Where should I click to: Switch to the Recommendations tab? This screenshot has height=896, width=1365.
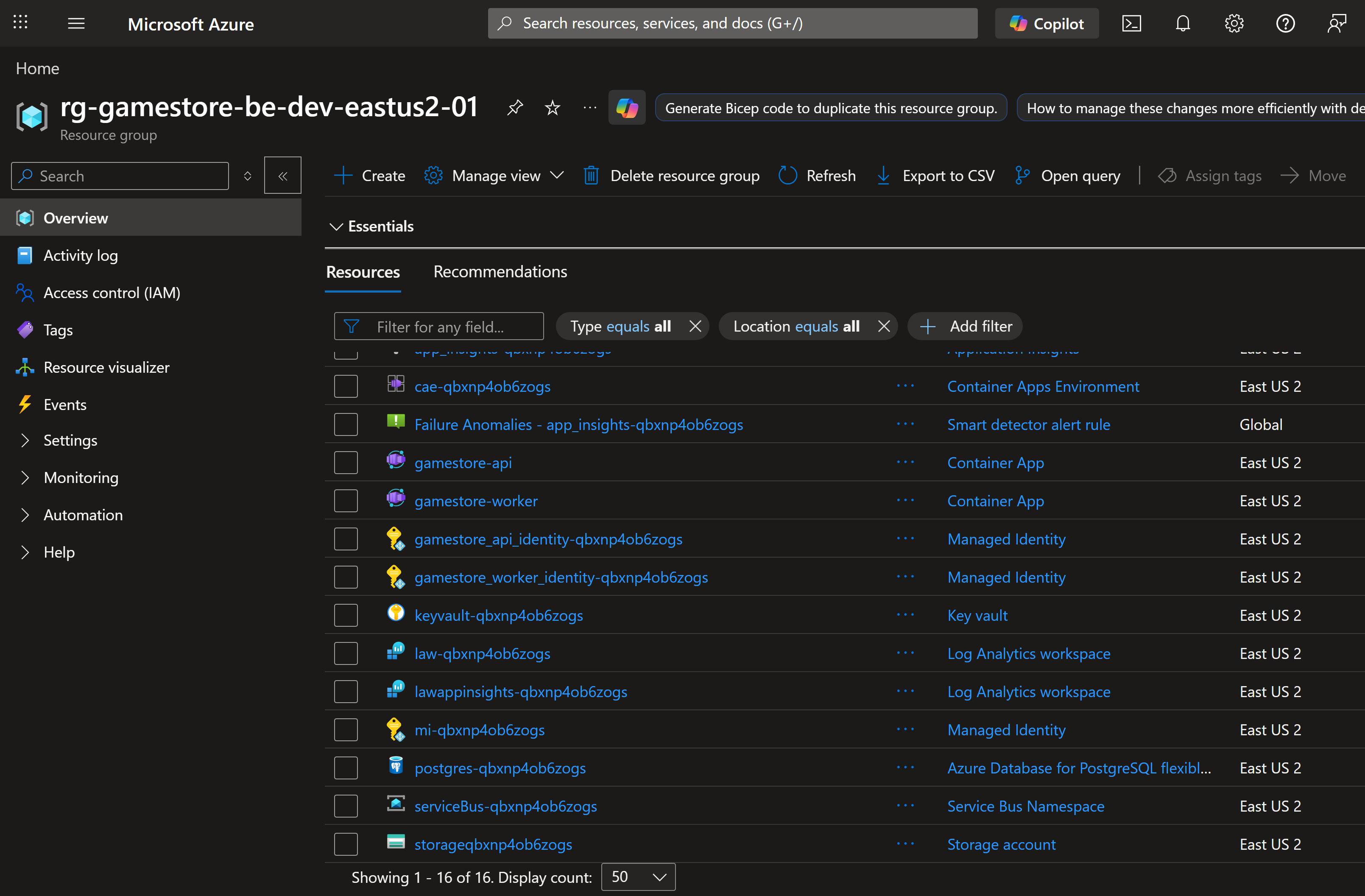coord(500,271)
